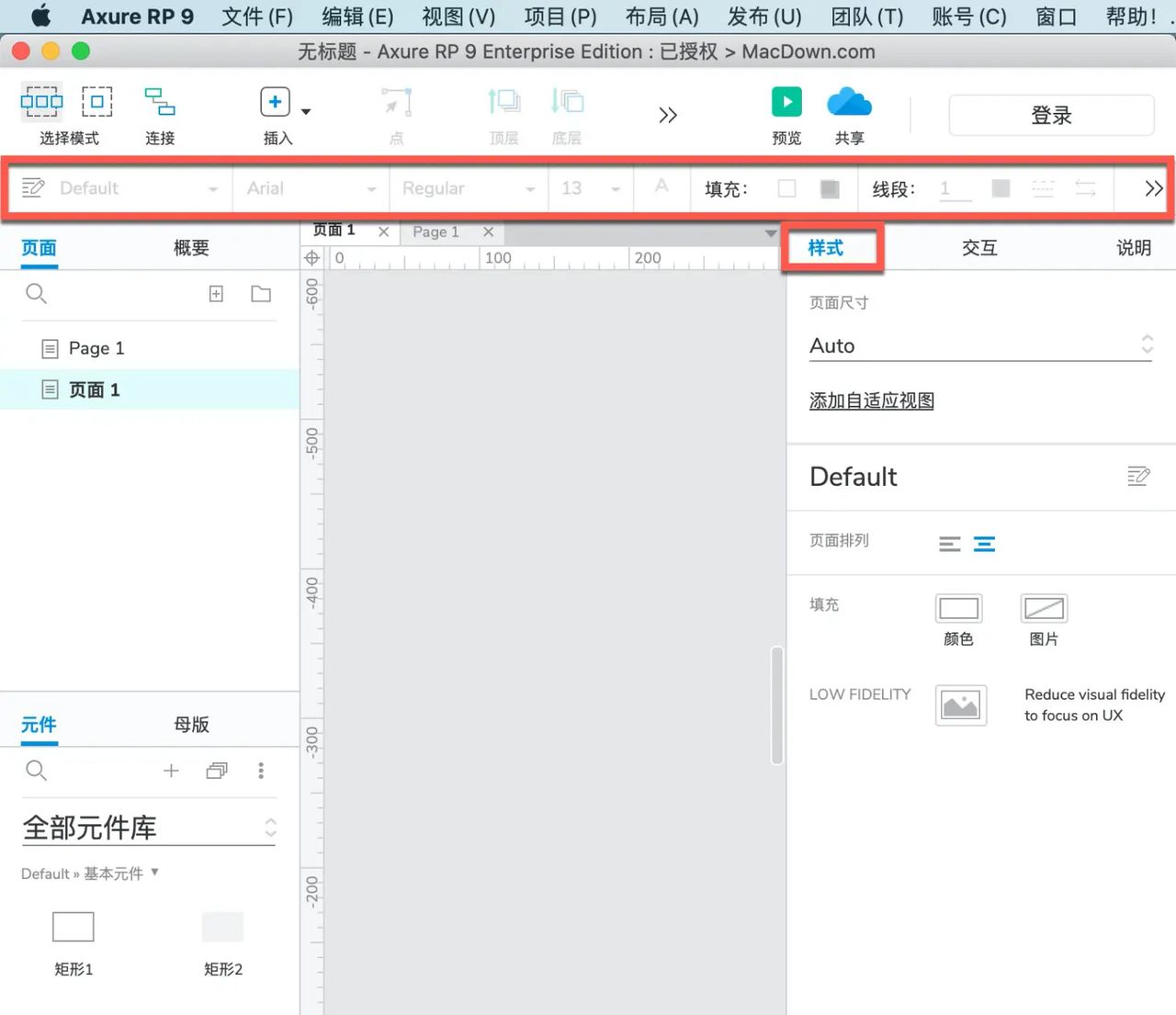Image resolution: width=1176 pixels, height=1015 pixels.
Task: Open the Regular font weight dropdown
Action: point(468,188)
